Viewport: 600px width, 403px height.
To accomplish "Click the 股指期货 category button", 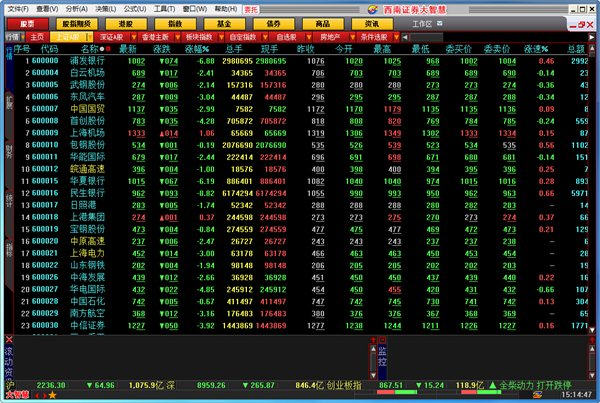I will click(77, 24).
